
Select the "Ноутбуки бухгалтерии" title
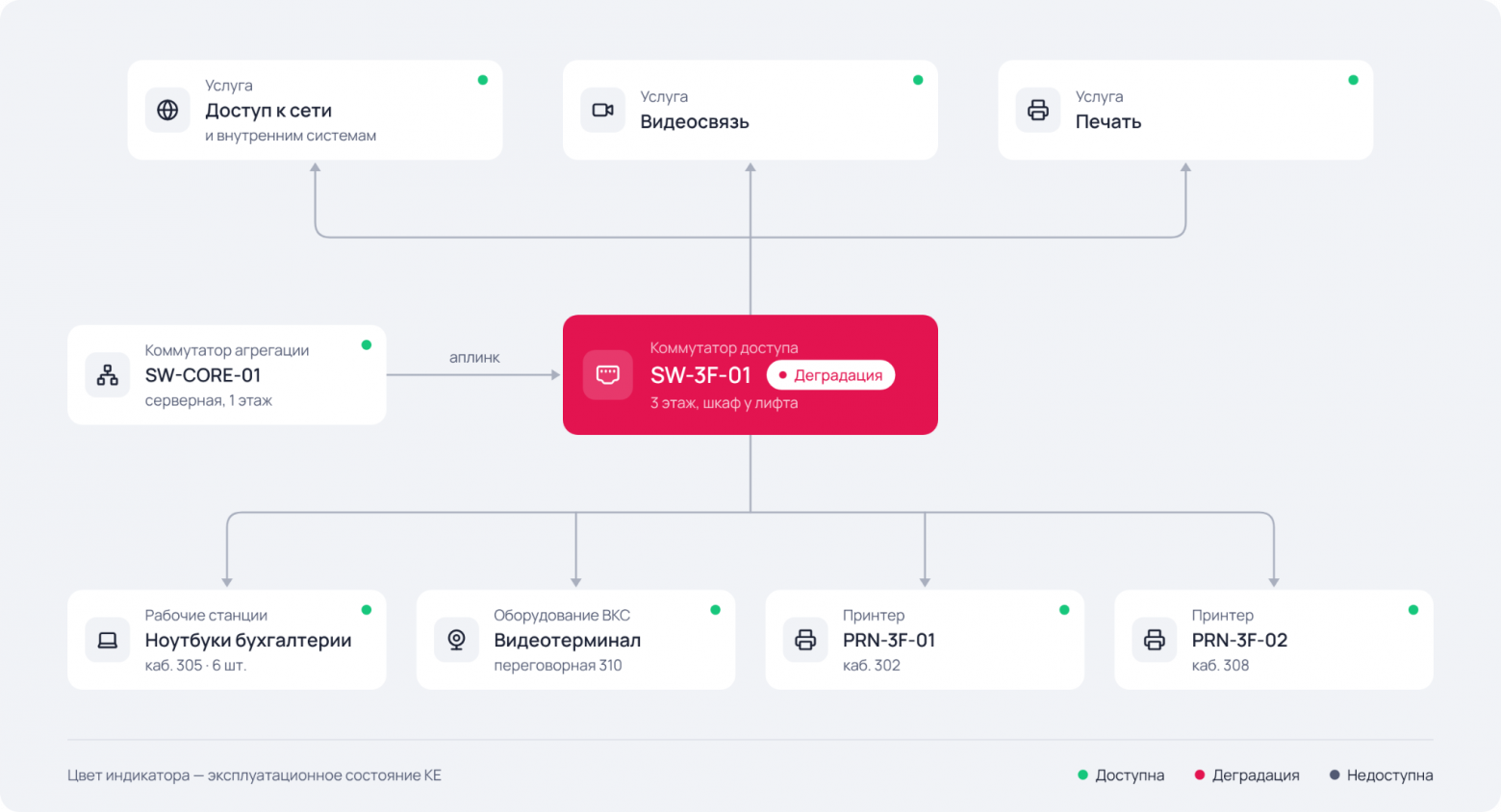(x=248, y=641)
